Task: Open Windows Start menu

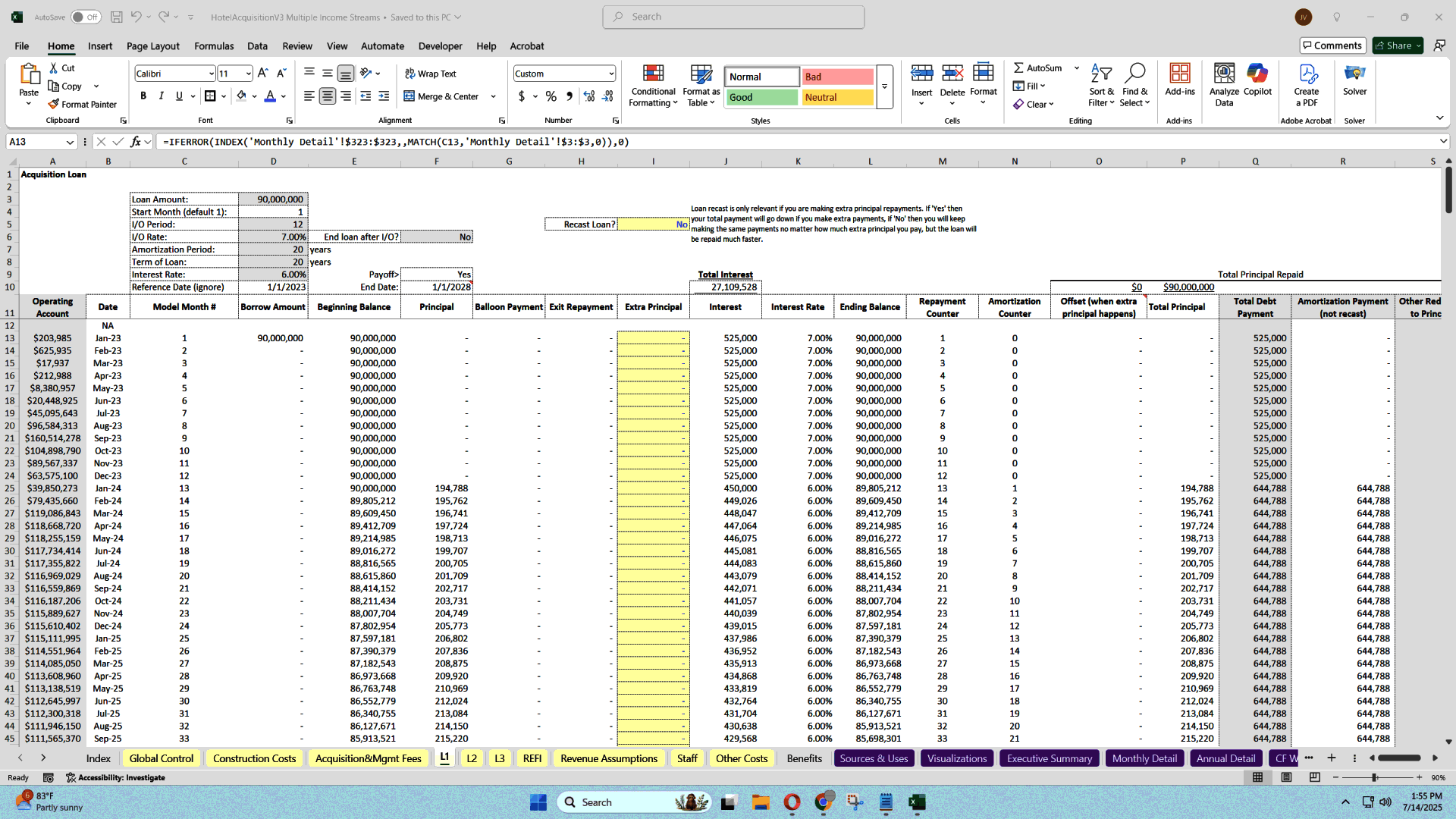Action: [538, 802]
